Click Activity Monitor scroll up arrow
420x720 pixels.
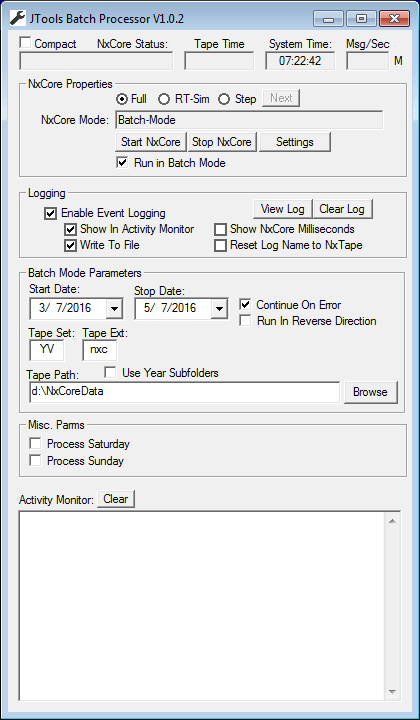tap(392, 521)
